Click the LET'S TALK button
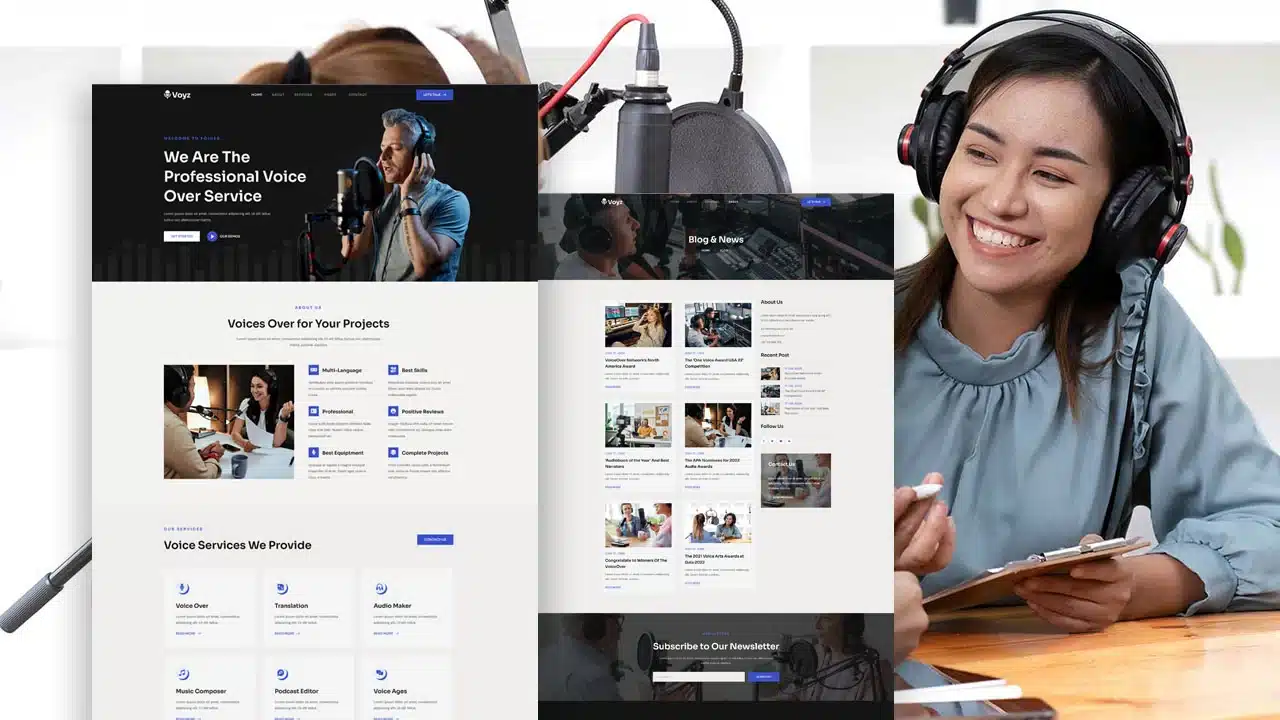1280x720 pixels. (434, 94)
